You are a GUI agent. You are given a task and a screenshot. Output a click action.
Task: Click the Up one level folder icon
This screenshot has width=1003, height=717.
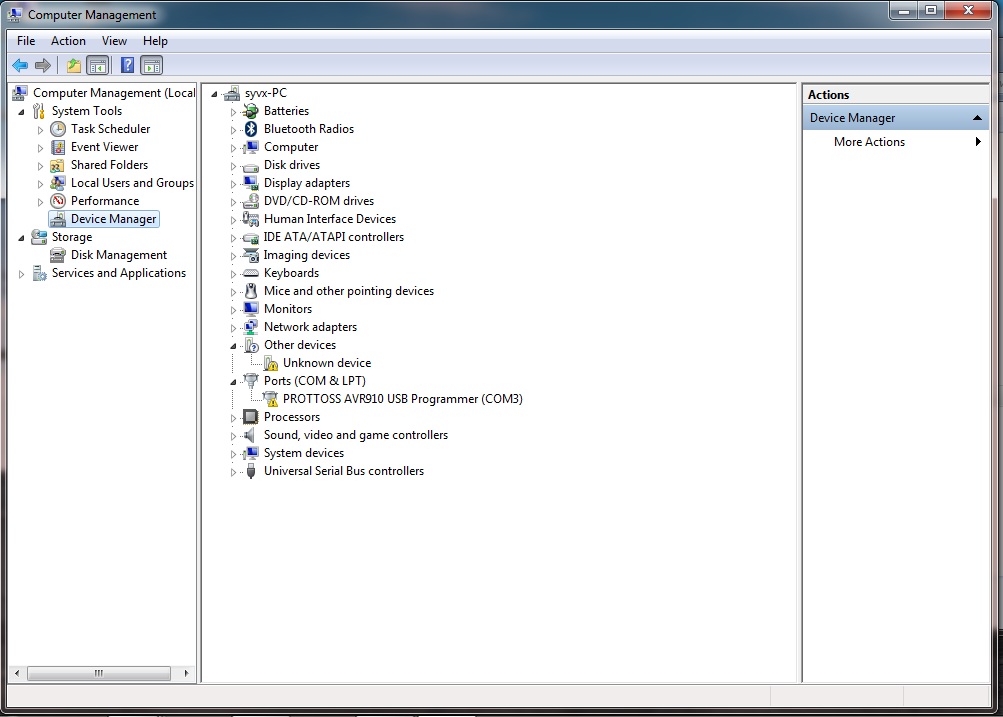click(74, 65)
